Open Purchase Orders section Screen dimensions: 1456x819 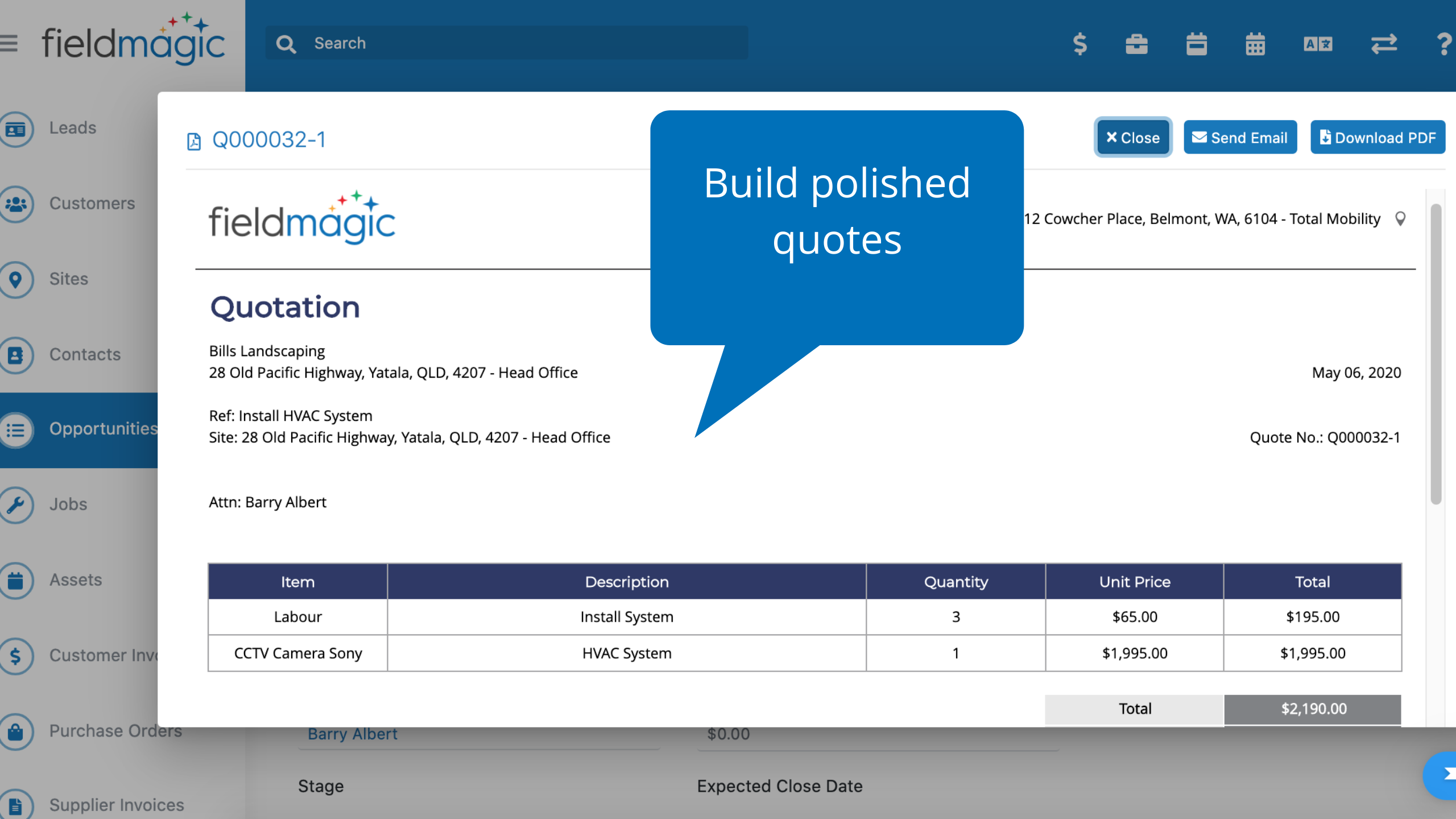(x=115, y=730)
